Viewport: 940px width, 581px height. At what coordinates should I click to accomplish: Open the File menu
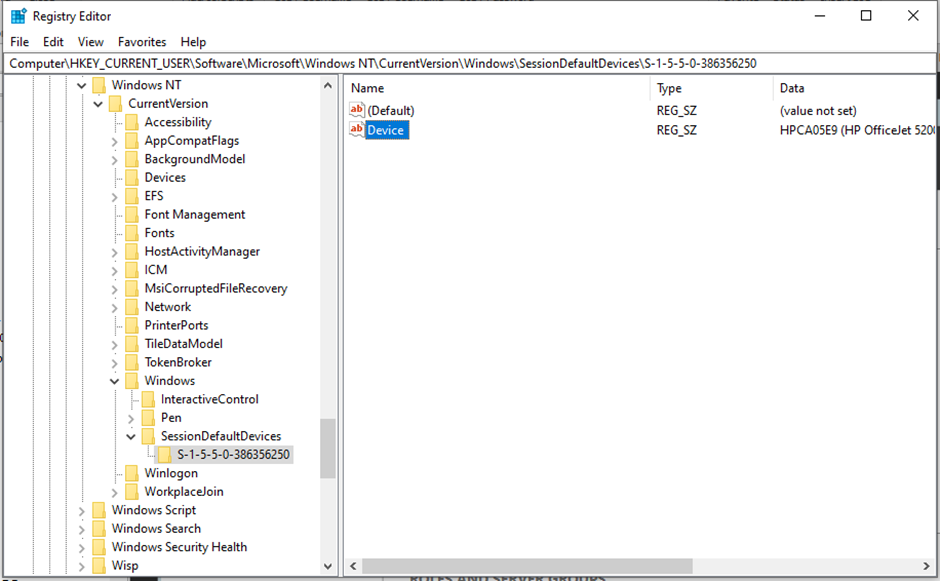click(x=20, y=42)
